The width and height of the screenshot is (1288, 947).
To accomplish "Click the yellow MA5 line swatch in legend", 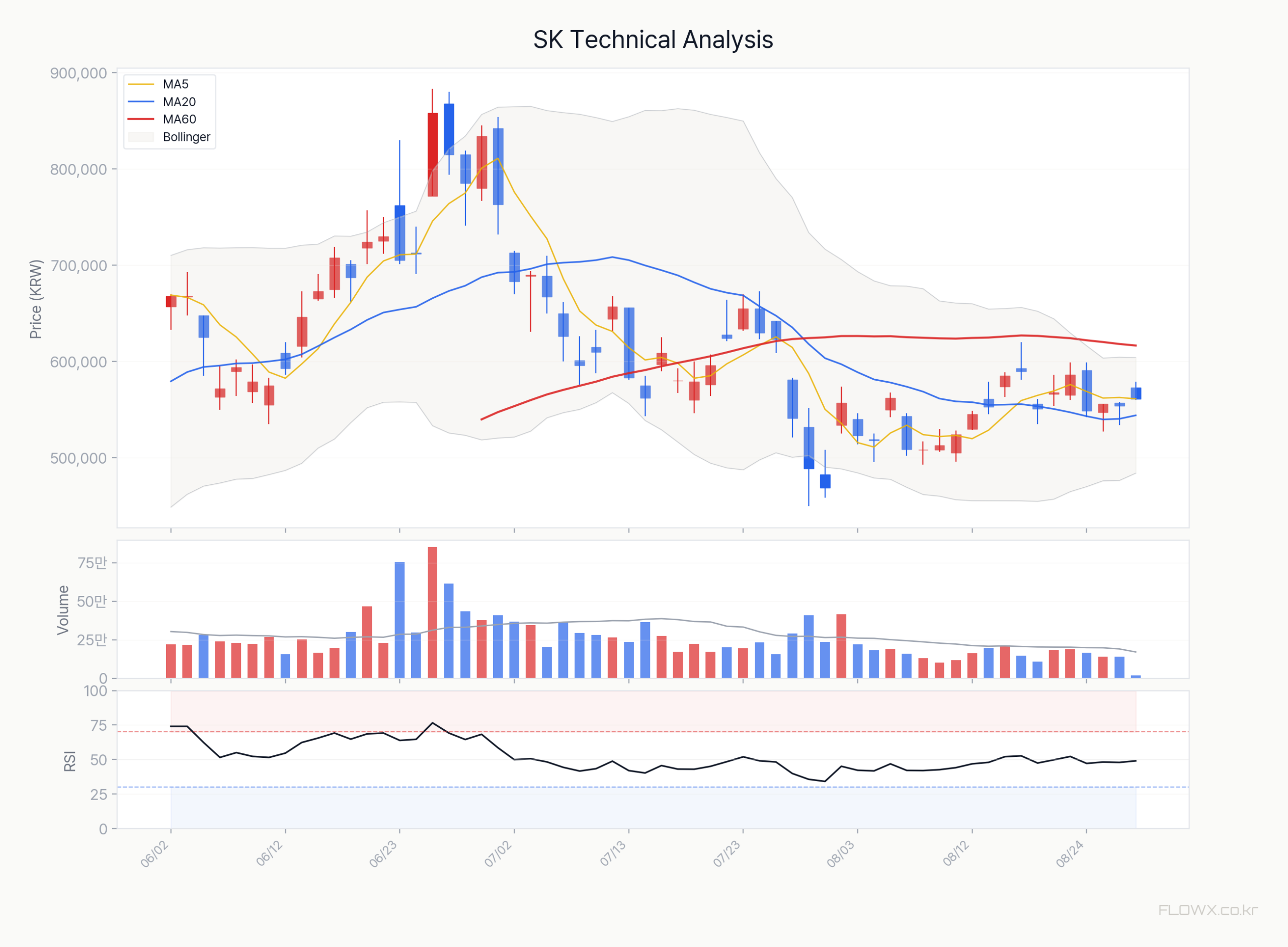I will coord(141,84).
